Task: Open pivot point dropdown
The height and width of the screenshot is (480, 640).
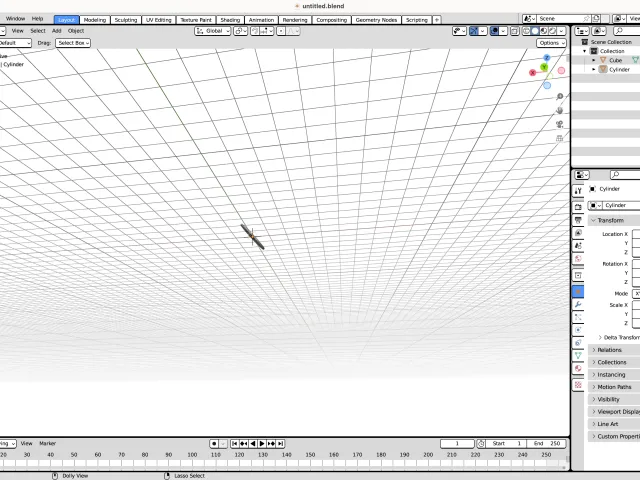Action: pyautogui.click(x=240, y=31)
